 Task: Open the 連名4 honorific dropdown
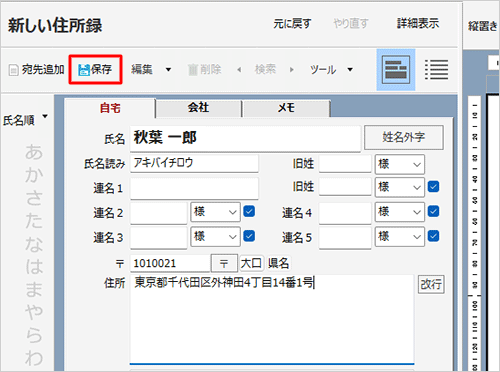400,212
